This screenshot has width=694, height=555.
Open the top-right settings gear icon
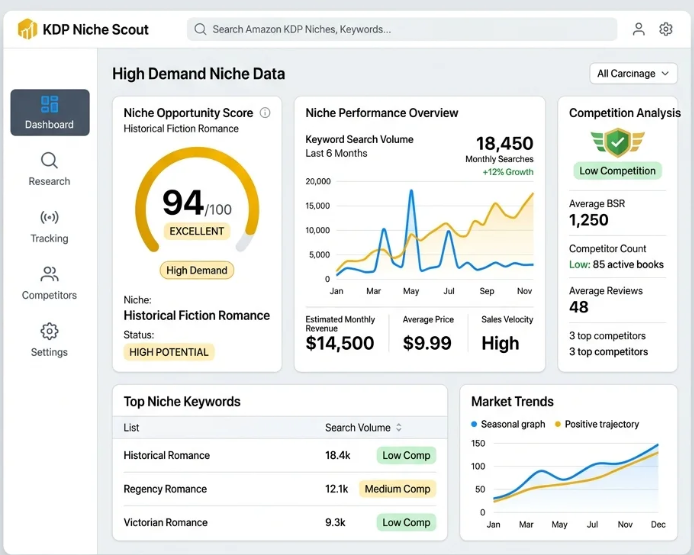point(666,29)
